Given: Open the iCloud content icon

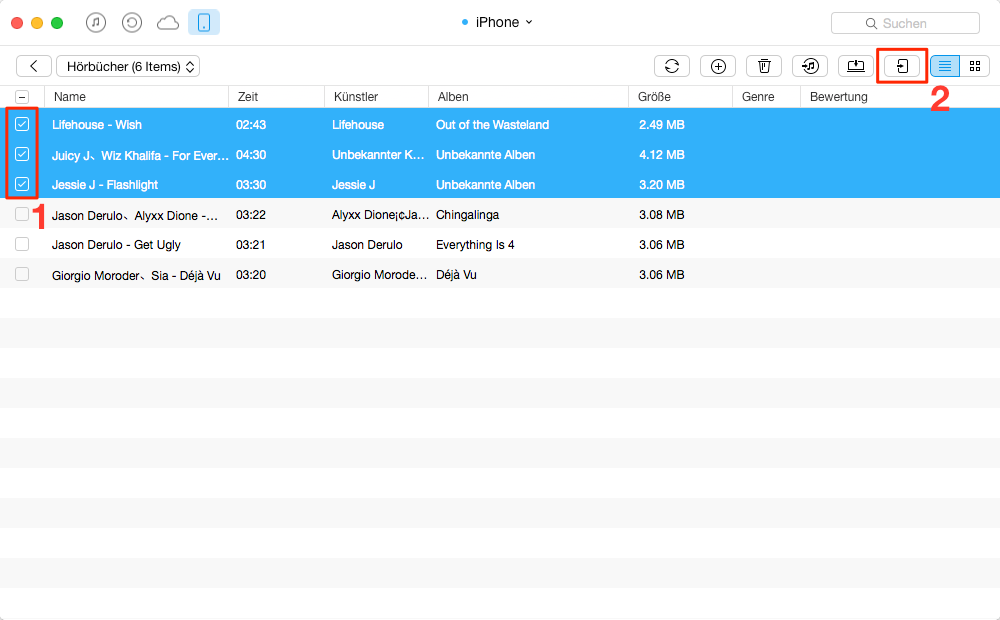Looking at the screenshot, I should coord(168,23).
